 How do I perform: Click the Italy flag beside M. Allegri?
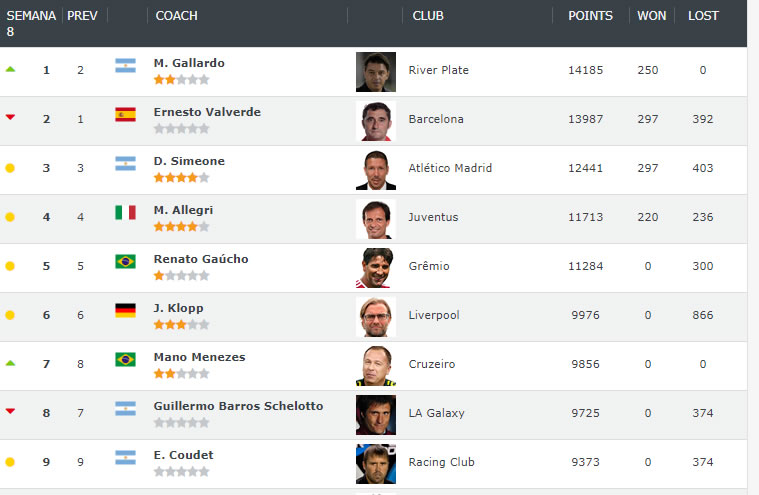point(125,212)
